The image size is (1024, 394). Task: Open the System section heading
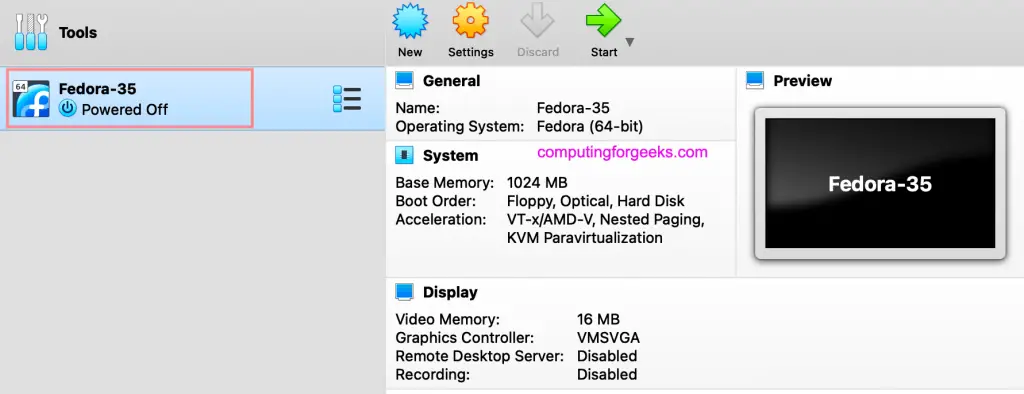tap(451, 156)
